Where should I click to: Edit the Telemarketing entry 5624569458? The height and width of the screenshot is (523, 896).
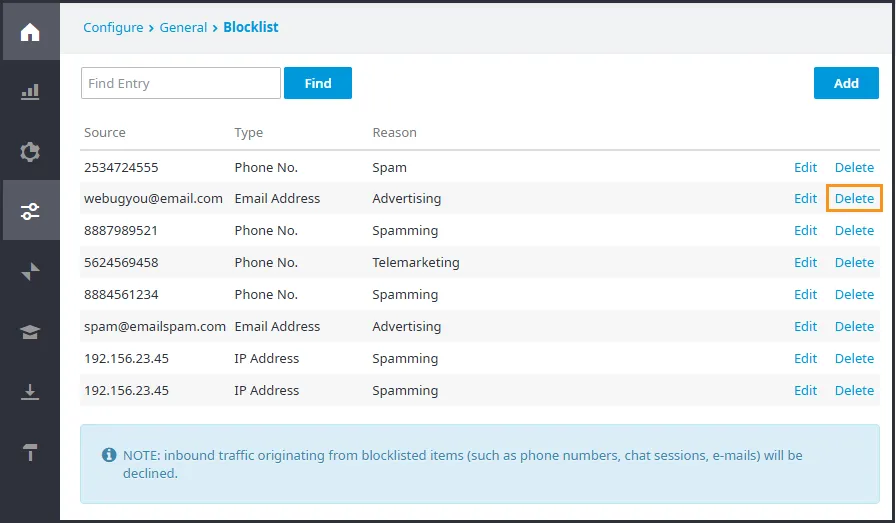point(806,262)
